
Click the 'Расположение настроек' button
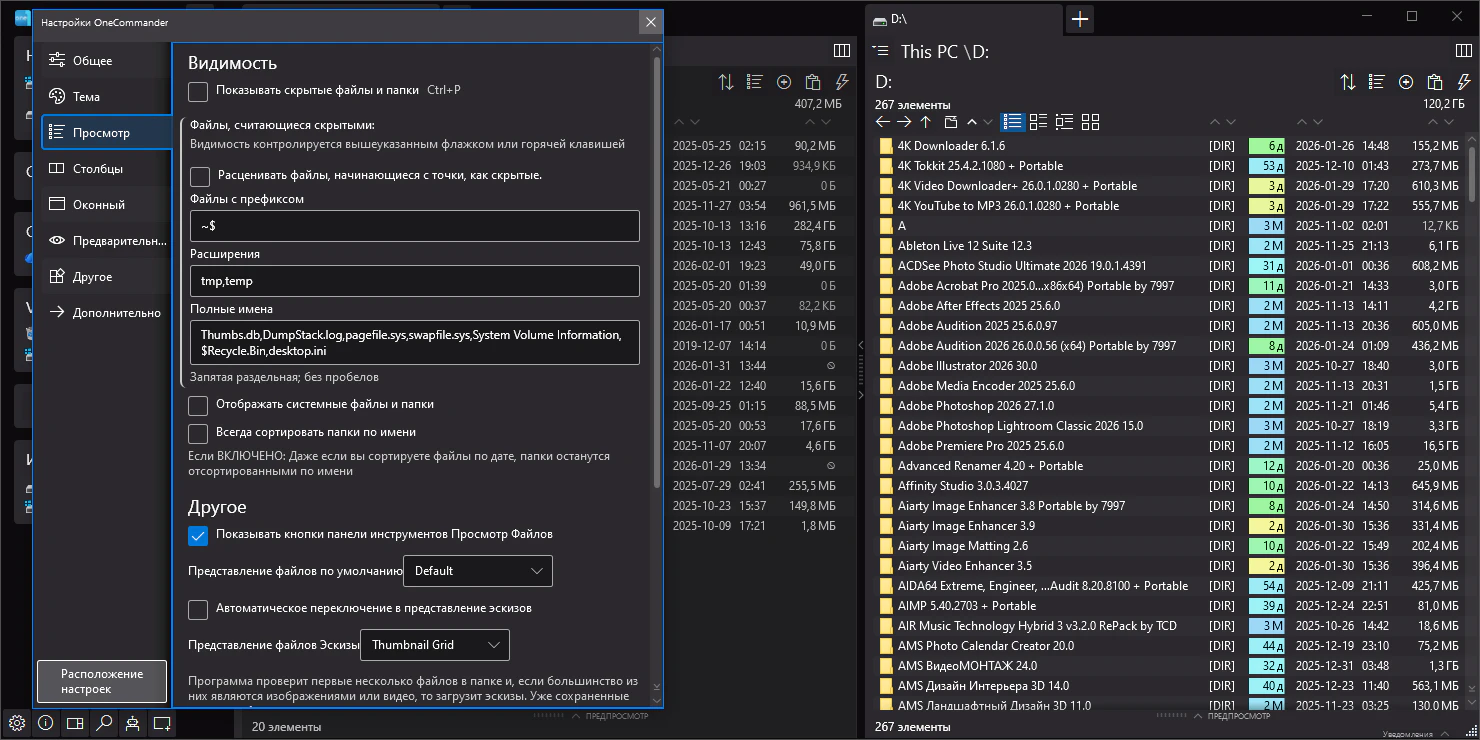pos(102,681)
